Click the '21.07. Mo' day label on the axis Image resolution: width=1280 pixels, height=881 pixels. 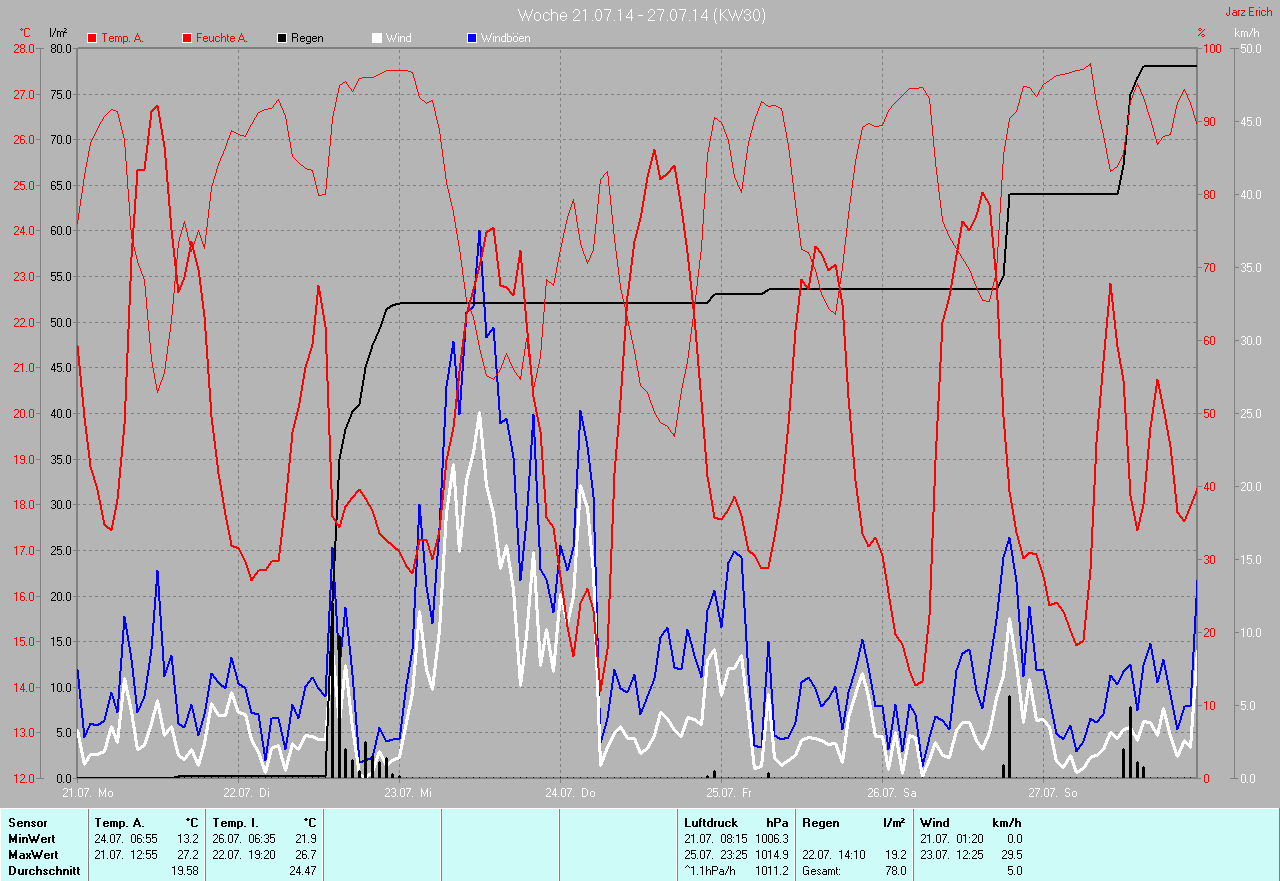88,793
